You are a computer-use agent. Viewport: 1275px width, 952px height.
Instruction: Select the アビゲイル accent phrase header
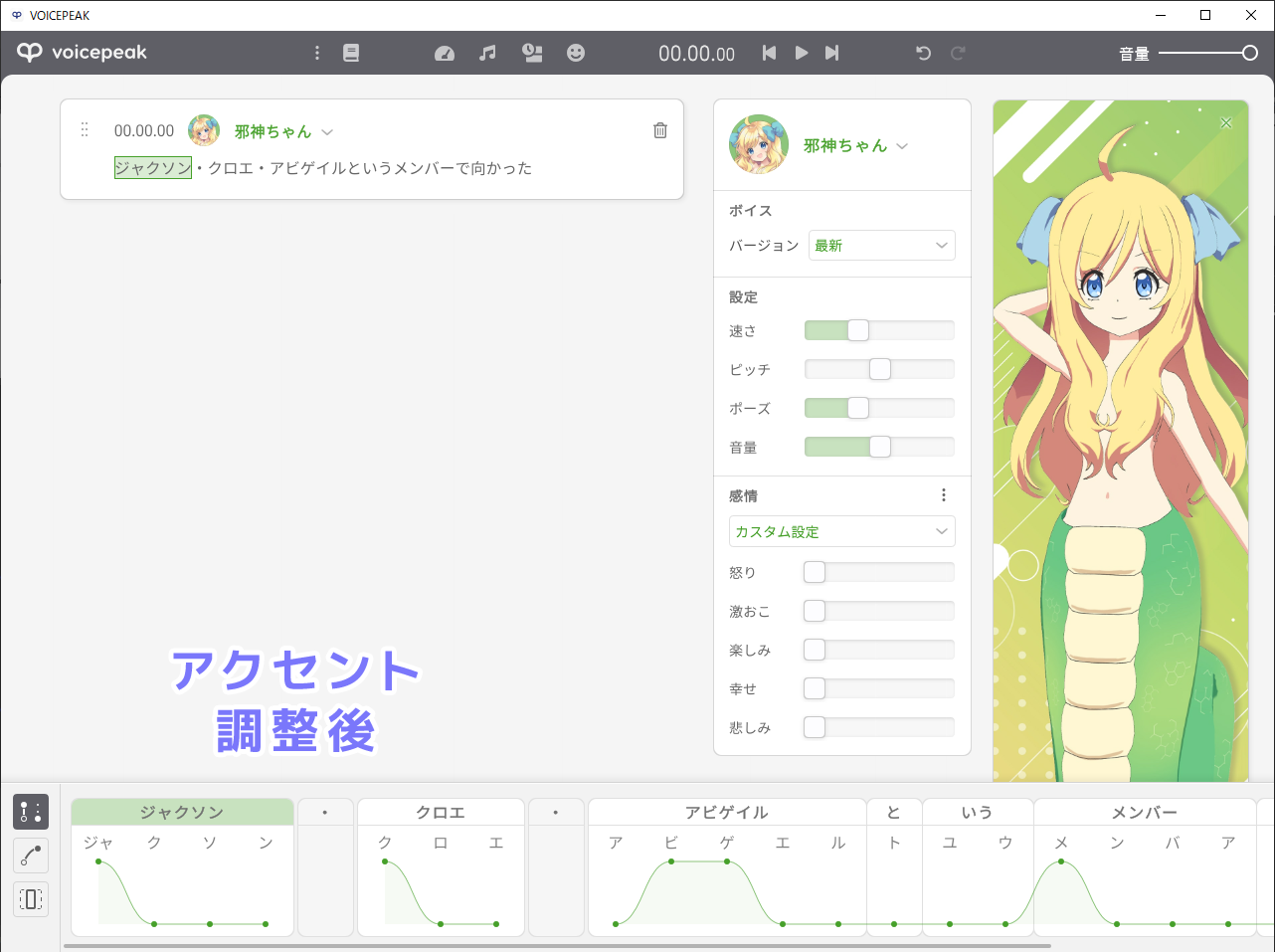[x=727, y=812]
